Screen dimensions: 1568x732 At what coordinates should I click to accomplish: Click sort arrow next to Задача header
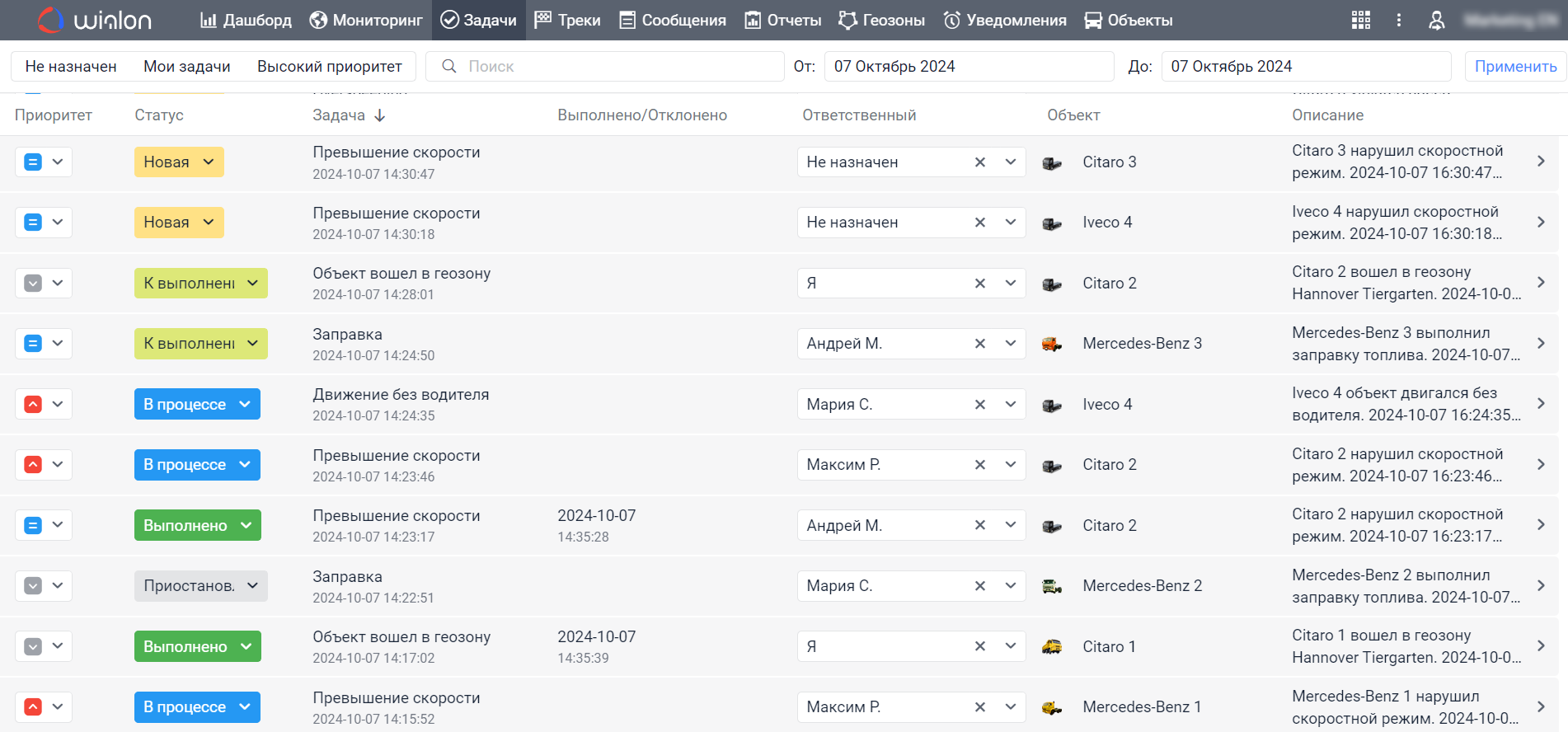point(380,115)
